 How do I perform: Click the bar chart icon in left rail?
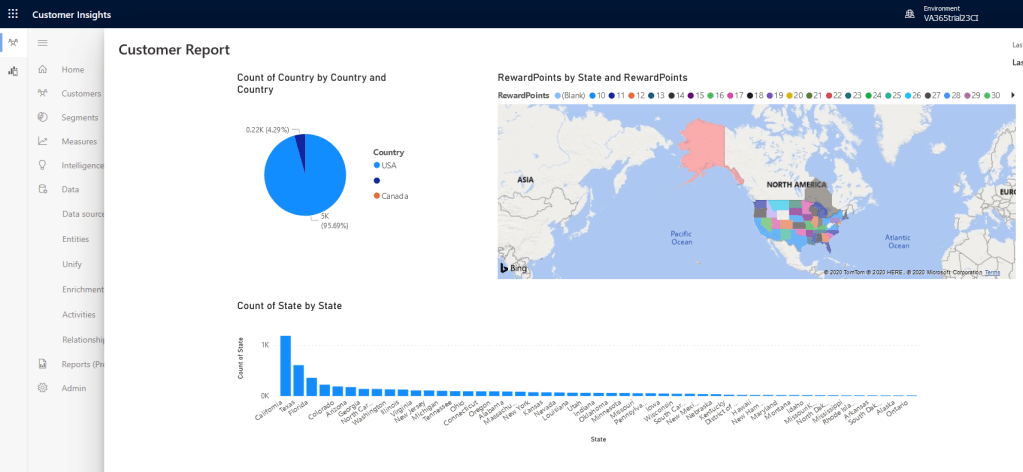point(13,71)
